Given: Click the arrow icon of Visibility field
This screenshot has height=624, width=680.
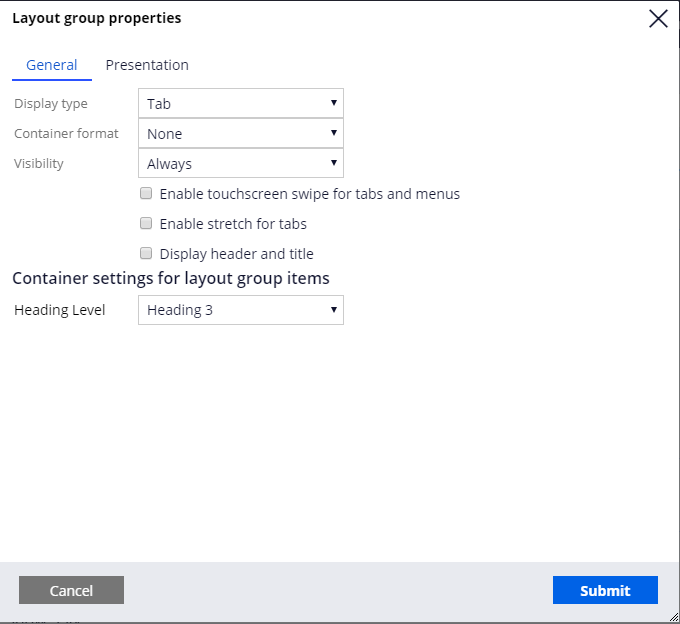Looking at the screenshot, I should [333, 163].
